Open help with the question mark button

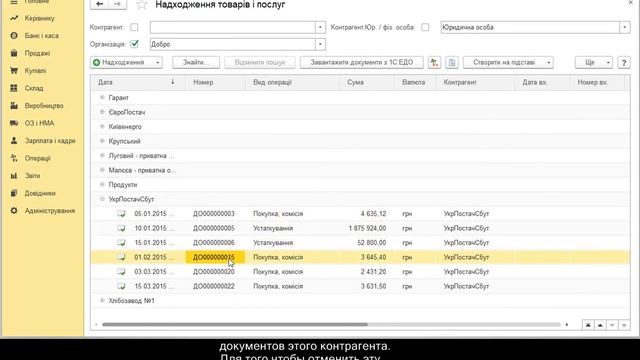coord(624,62)
